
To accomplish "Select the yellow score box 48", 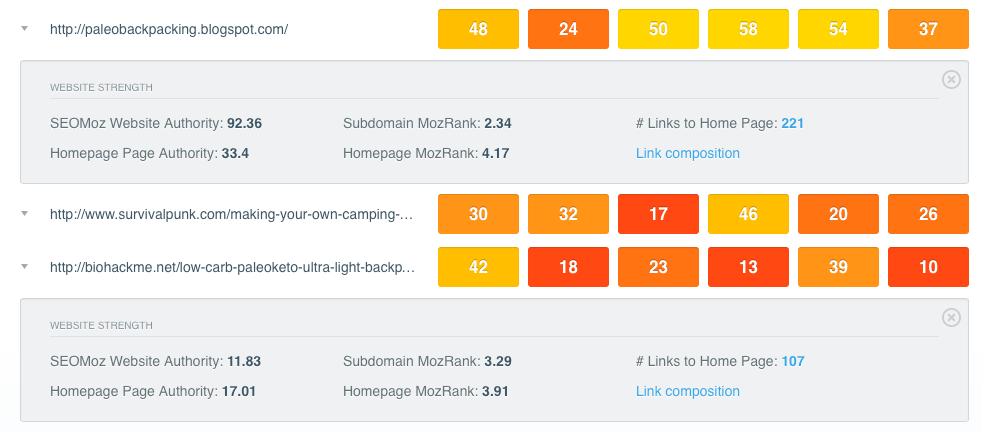I will pyautogui.click(x=478, y=29).
